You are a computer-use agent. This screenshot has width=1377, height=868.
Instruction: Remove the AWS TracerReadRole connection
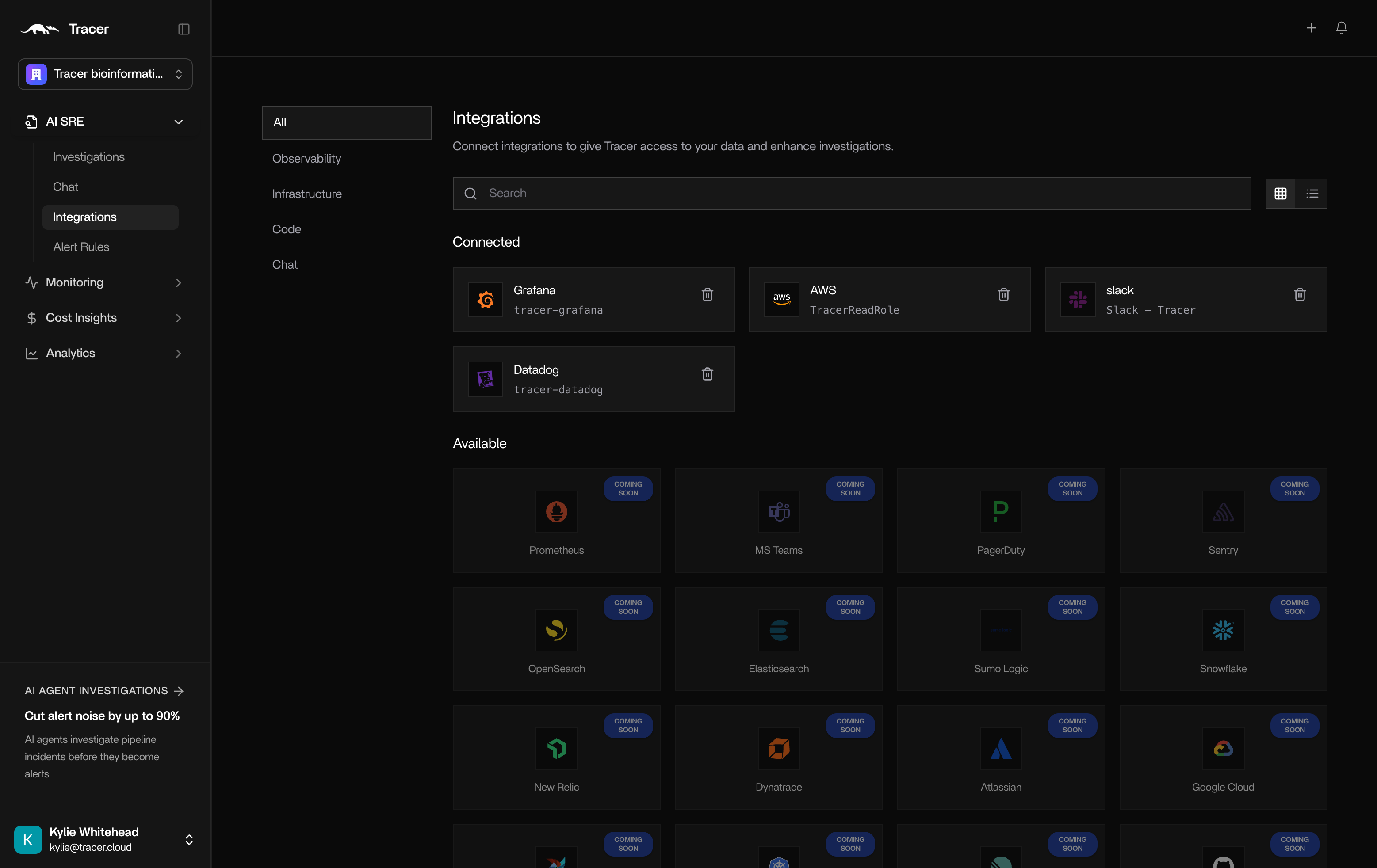point(1004,294)
